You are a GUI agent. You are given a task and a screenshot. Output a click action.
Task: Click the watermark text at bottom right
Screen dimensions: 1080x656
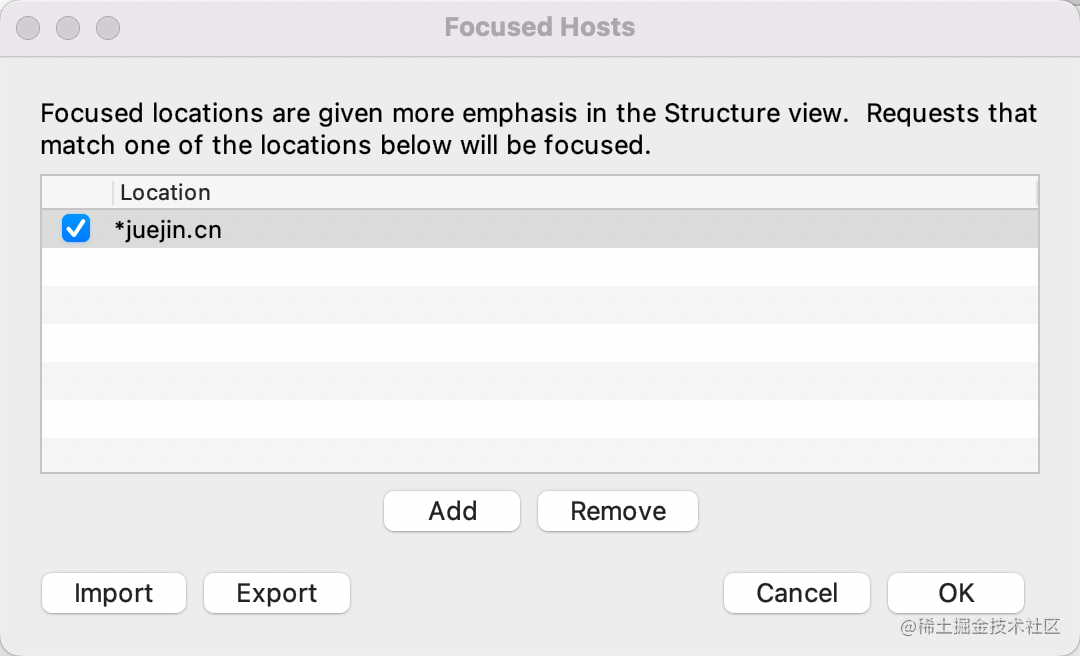(x=979, y=627)
